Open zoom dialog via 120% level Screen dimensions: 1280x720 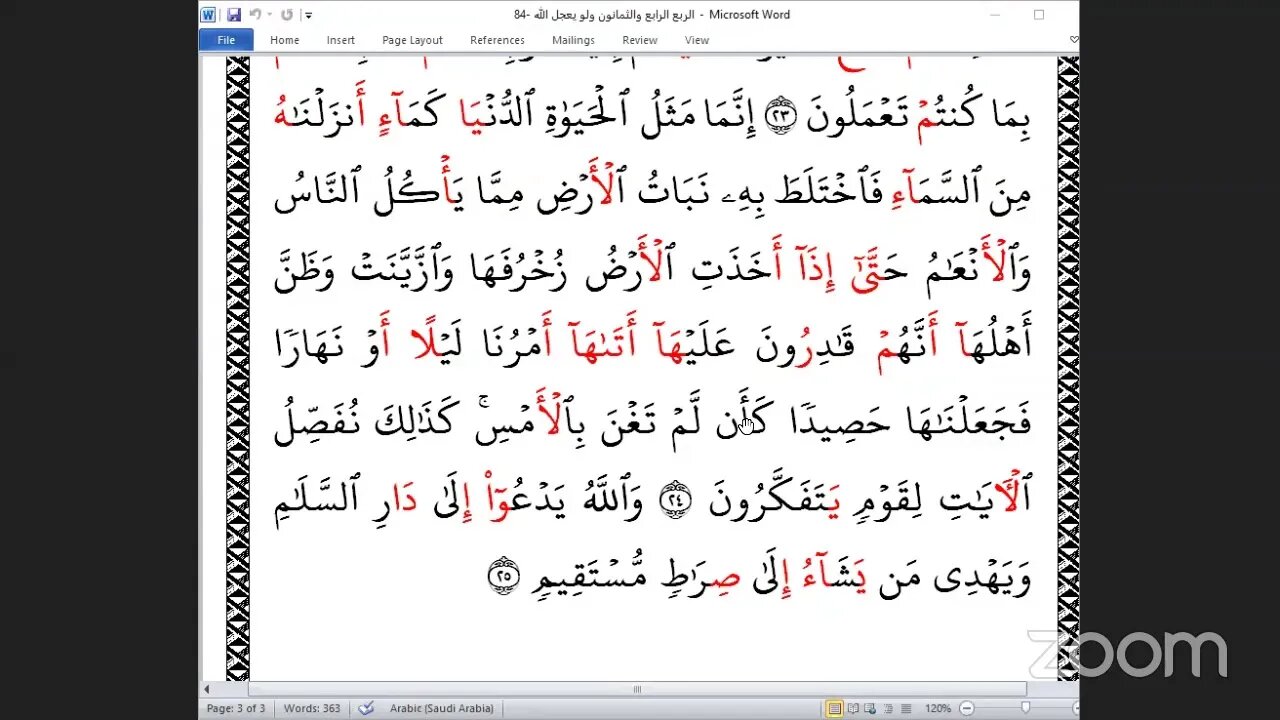[937, 708]
